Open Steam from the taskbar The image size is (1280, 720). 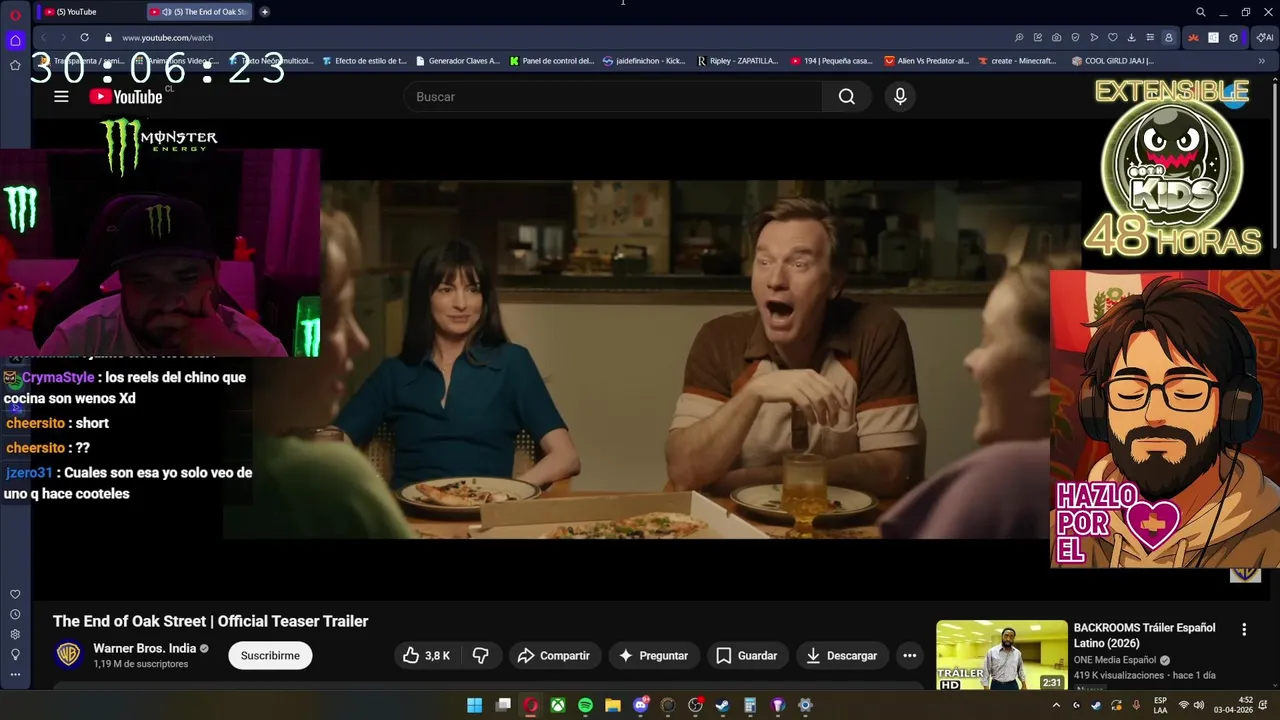(x=722, y=705)
